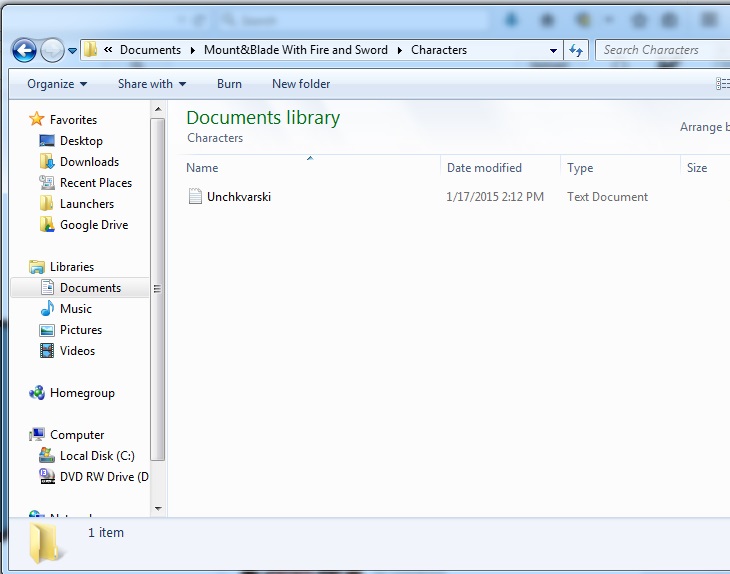Open address bar previous locations dropdown
The image size is (730, 574).
click(x=553, y=50)
